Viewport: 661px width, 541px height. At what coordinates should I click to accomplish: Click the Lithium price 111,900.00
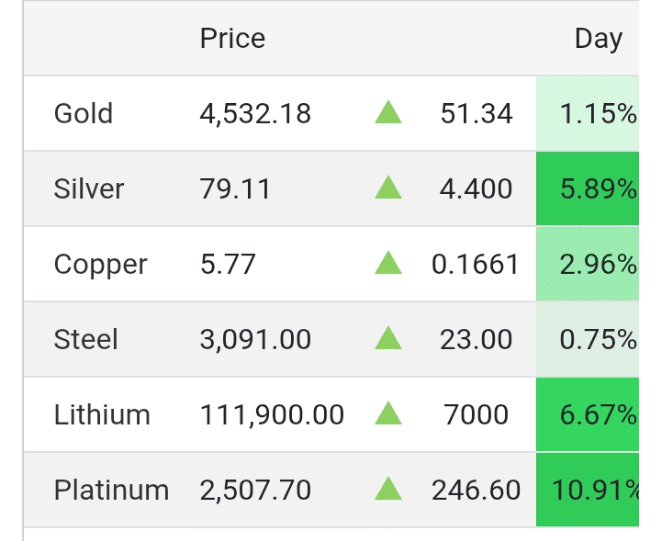pyautogui.click(x=272, y=415)
